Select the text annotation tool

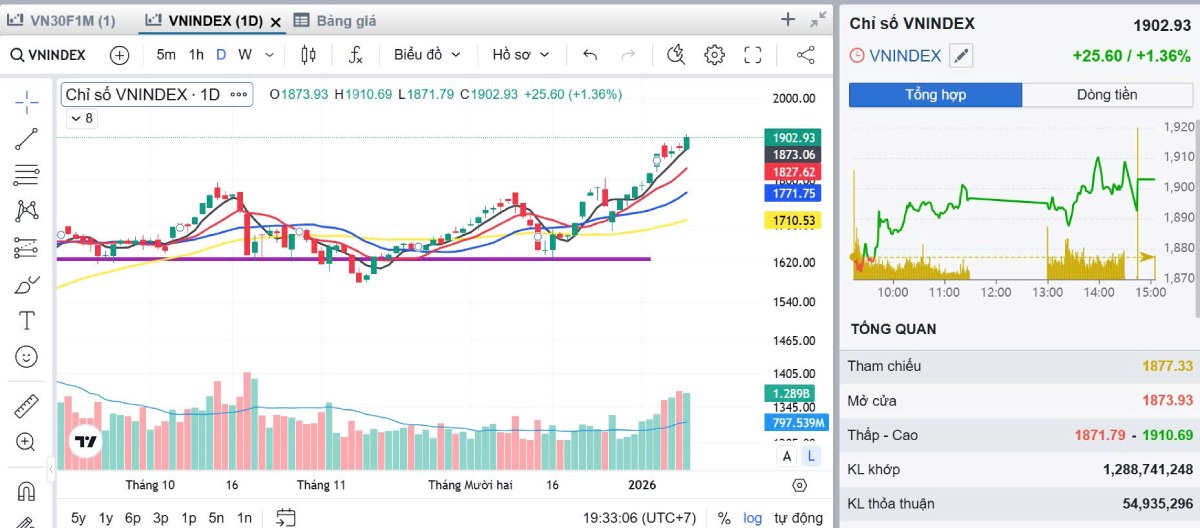(27, 320)
